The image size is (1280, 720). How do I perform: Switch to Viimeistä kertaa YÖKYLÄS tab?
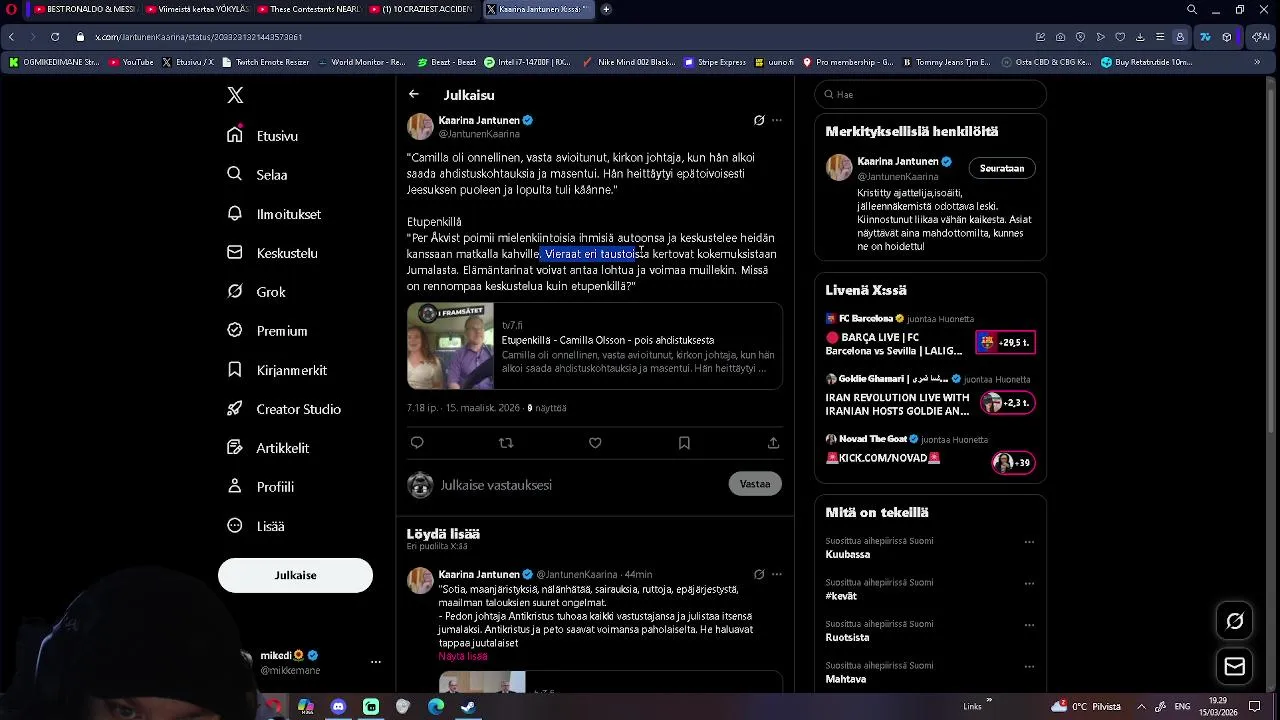[x=196, y=9]
